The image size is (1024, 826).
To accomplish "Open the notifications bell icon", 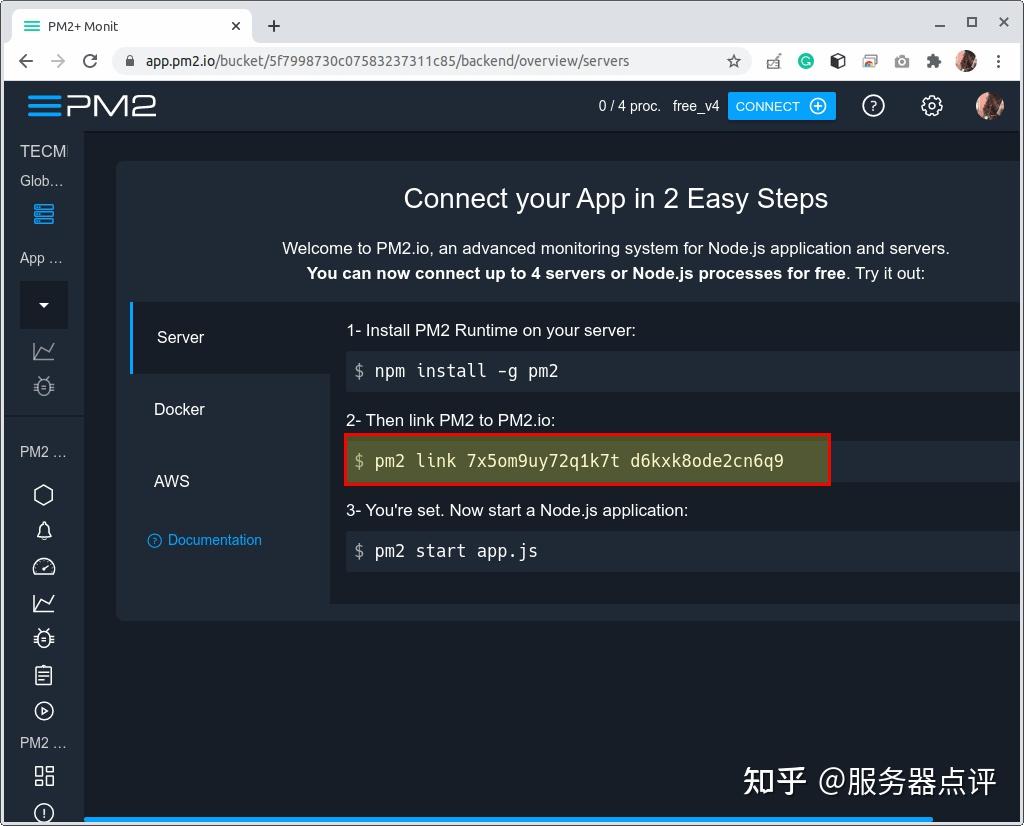I will tap(43, 530).
